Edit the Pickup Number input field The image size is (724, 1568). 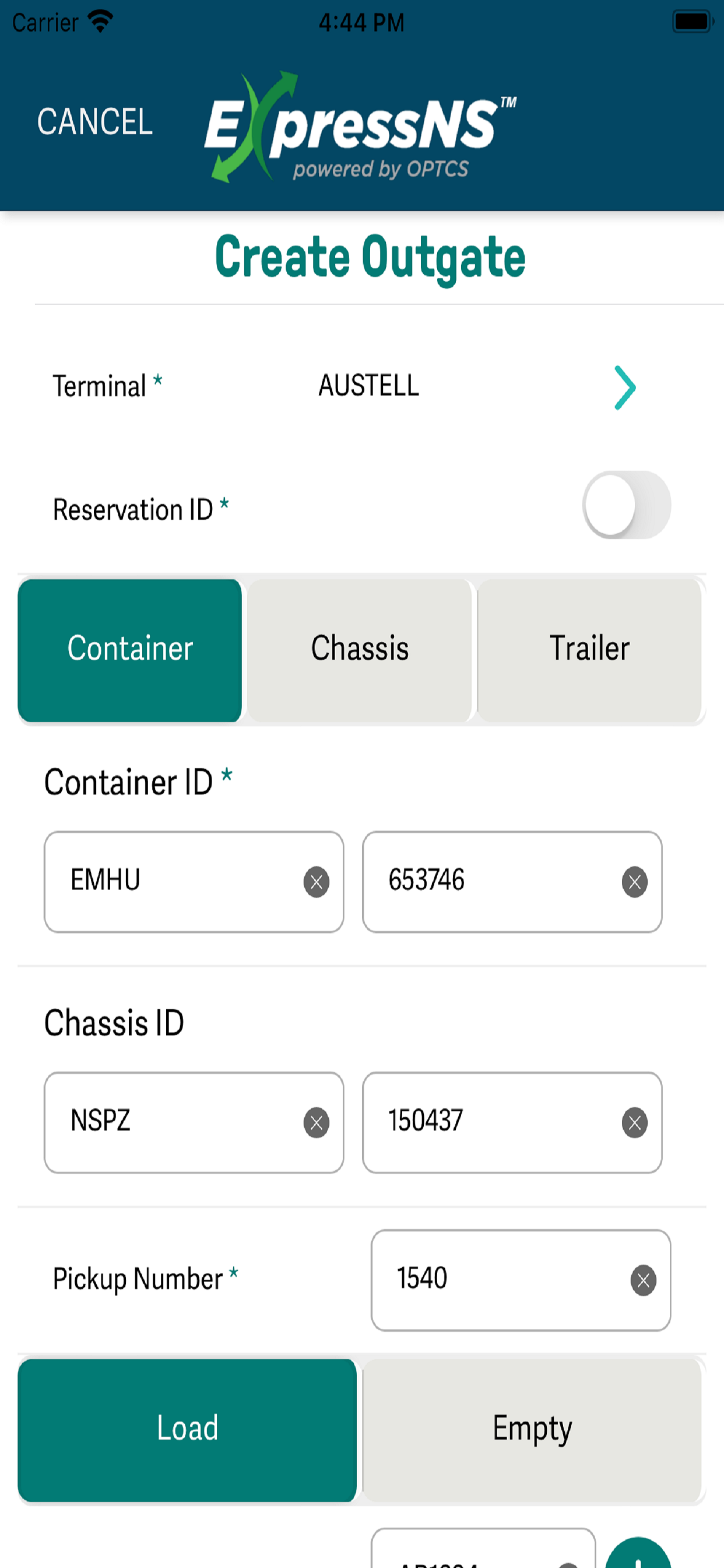click(521, 1280)
